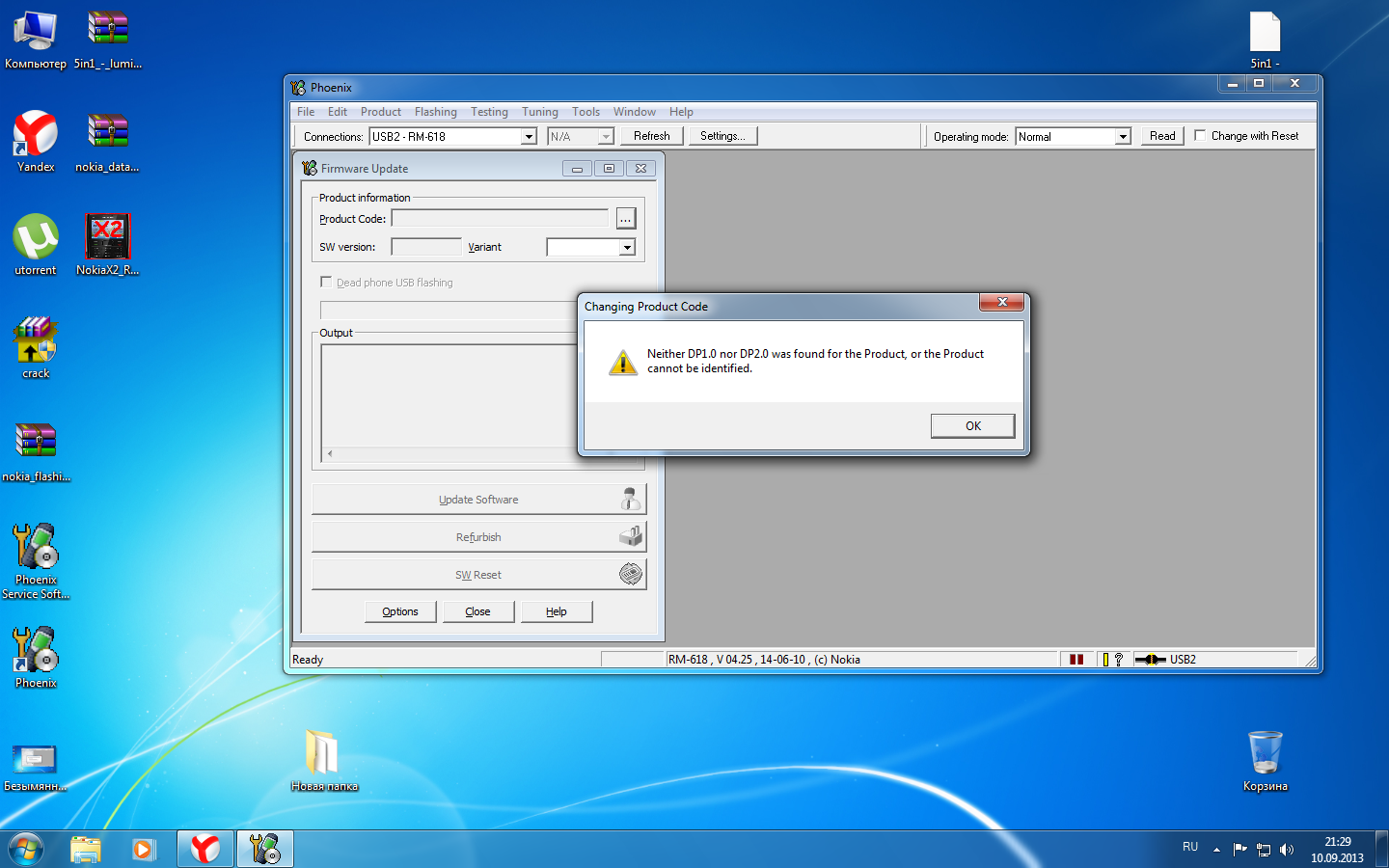The image size is (1389, 868).
Task: Click the Action Center flag icon
Action: (x=1239, y=850)
